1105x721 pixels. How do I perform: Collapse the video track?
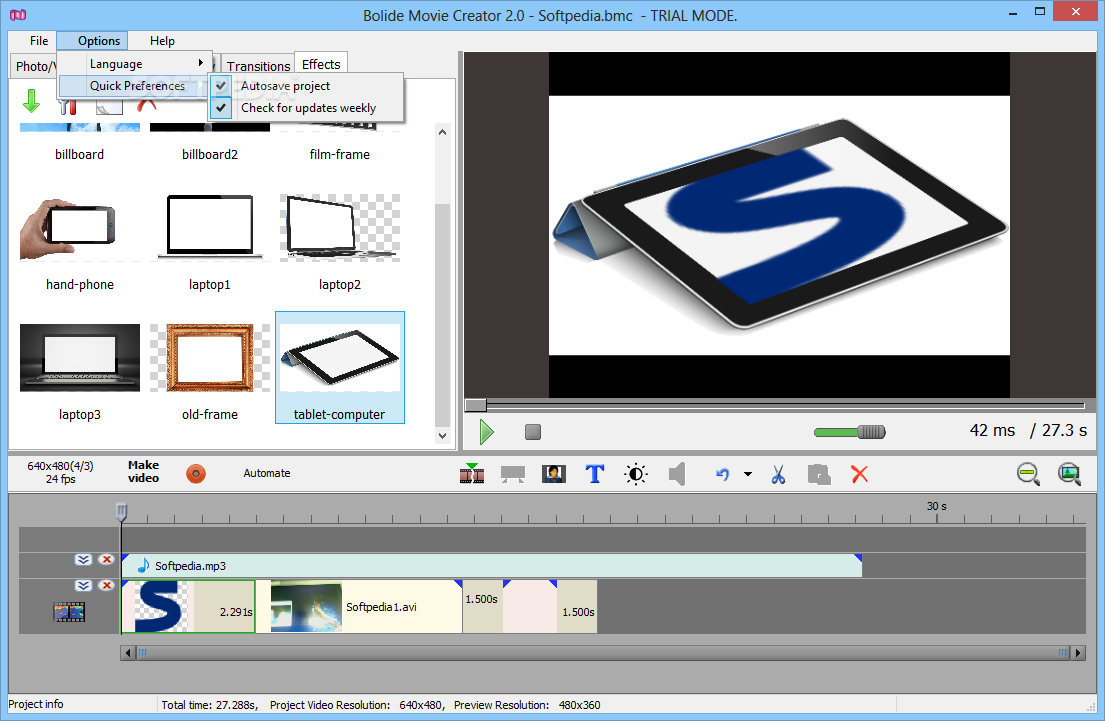coord(83,586)
